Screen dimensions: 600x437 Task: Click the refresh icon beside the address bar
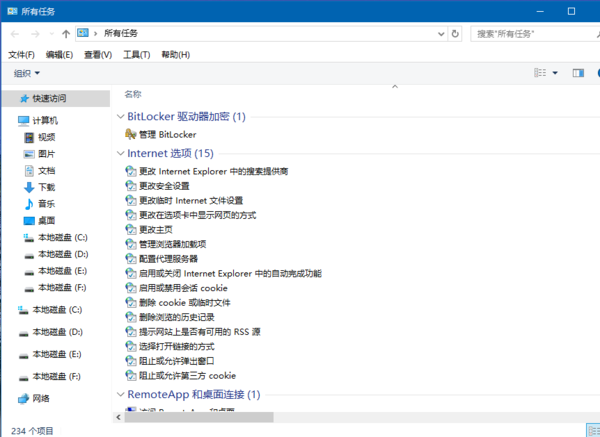pos(455,34)
